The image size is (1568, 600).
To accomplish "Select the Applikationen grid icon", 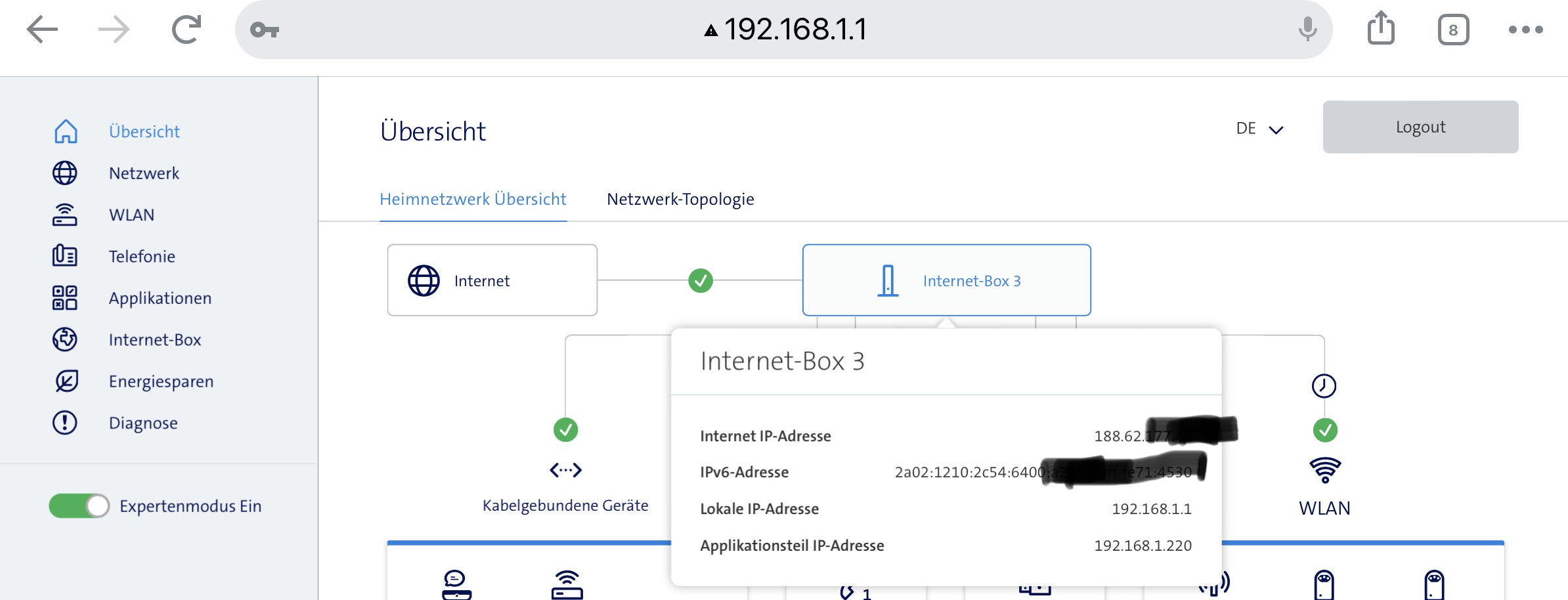I will (x=65, y=298).
